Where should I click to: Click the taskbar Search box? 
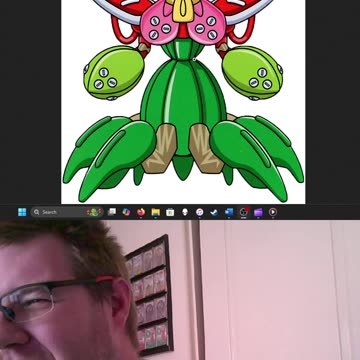point(67,212)
